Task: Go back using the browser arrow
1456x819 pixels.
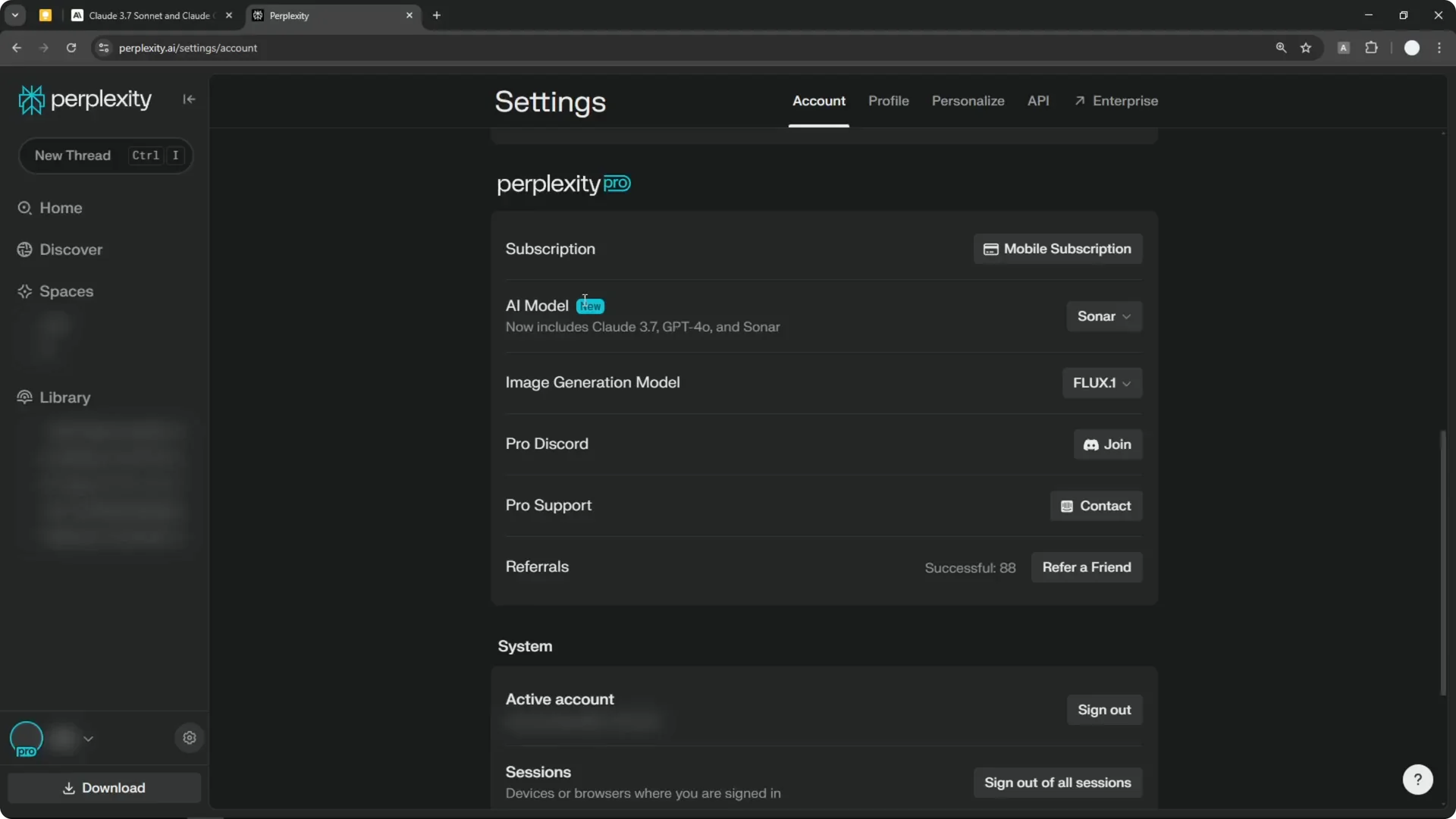Action: coord(17,48)
